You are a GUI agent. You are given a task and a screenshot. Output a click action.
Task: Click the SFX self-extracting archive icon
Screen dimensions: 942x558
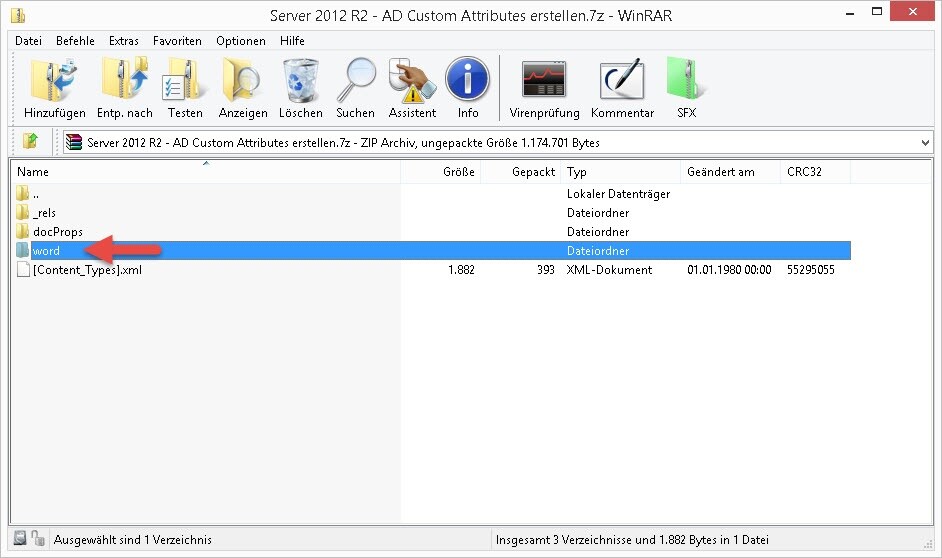click(686, 82)
